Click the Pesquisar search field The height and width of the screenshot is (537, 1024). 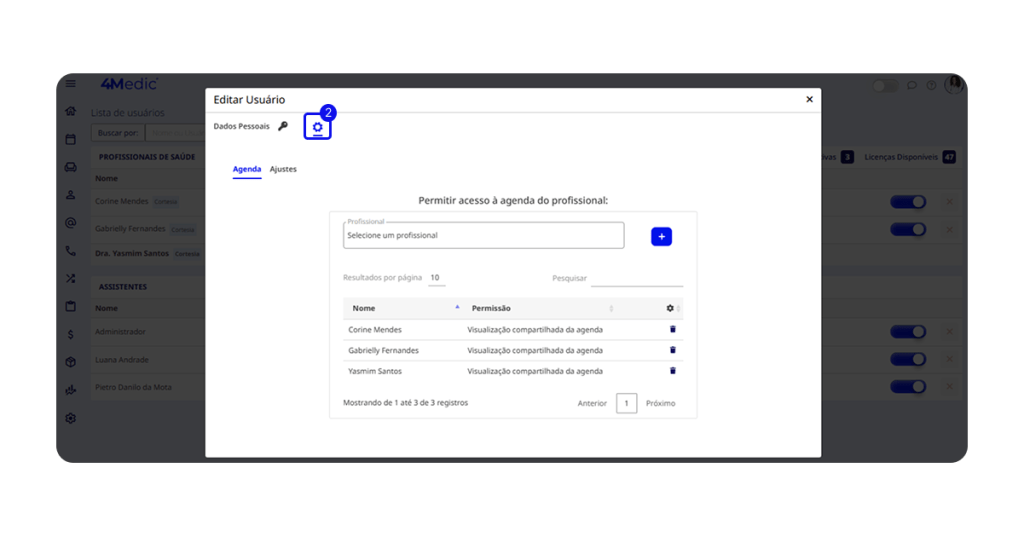(636, 279)
